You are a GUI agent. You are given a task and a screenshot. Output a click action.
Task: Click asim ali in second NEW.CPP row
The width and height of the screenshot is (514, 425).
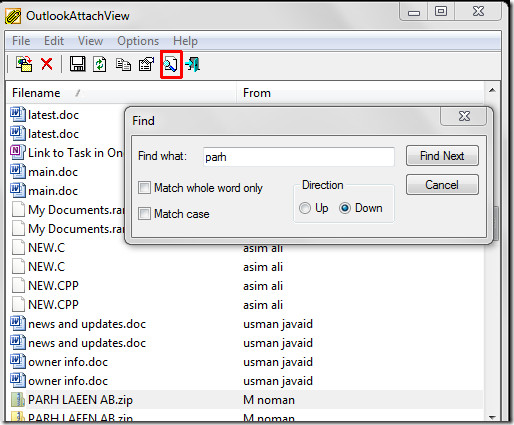point(263,305)
